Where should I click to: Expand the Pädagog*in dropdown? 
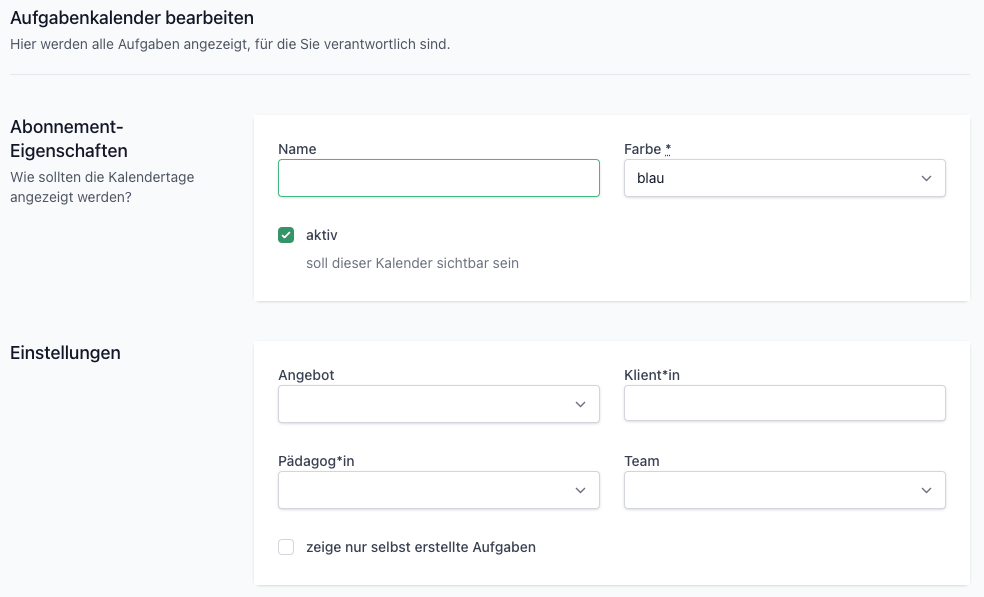pos(439,490)
